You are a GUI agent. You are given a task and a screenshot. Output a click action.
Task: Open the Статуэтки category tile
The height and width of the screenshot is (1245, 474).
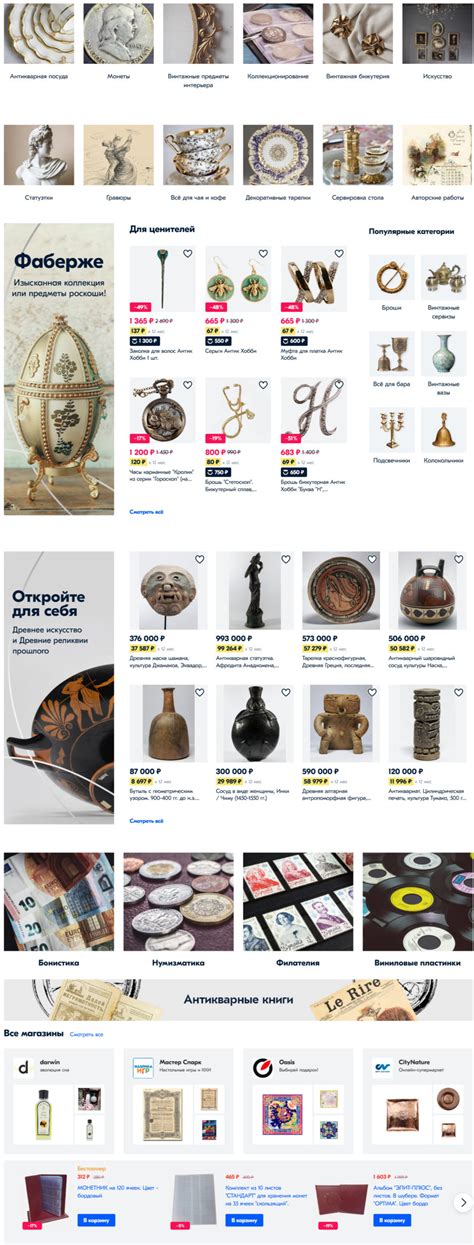tap(39, 162)
